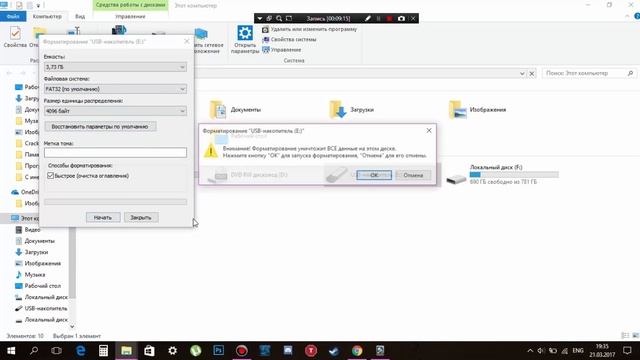The image size is (640, 360).
Task: Open Photoshop from taskbar
Action: [218, 351]
